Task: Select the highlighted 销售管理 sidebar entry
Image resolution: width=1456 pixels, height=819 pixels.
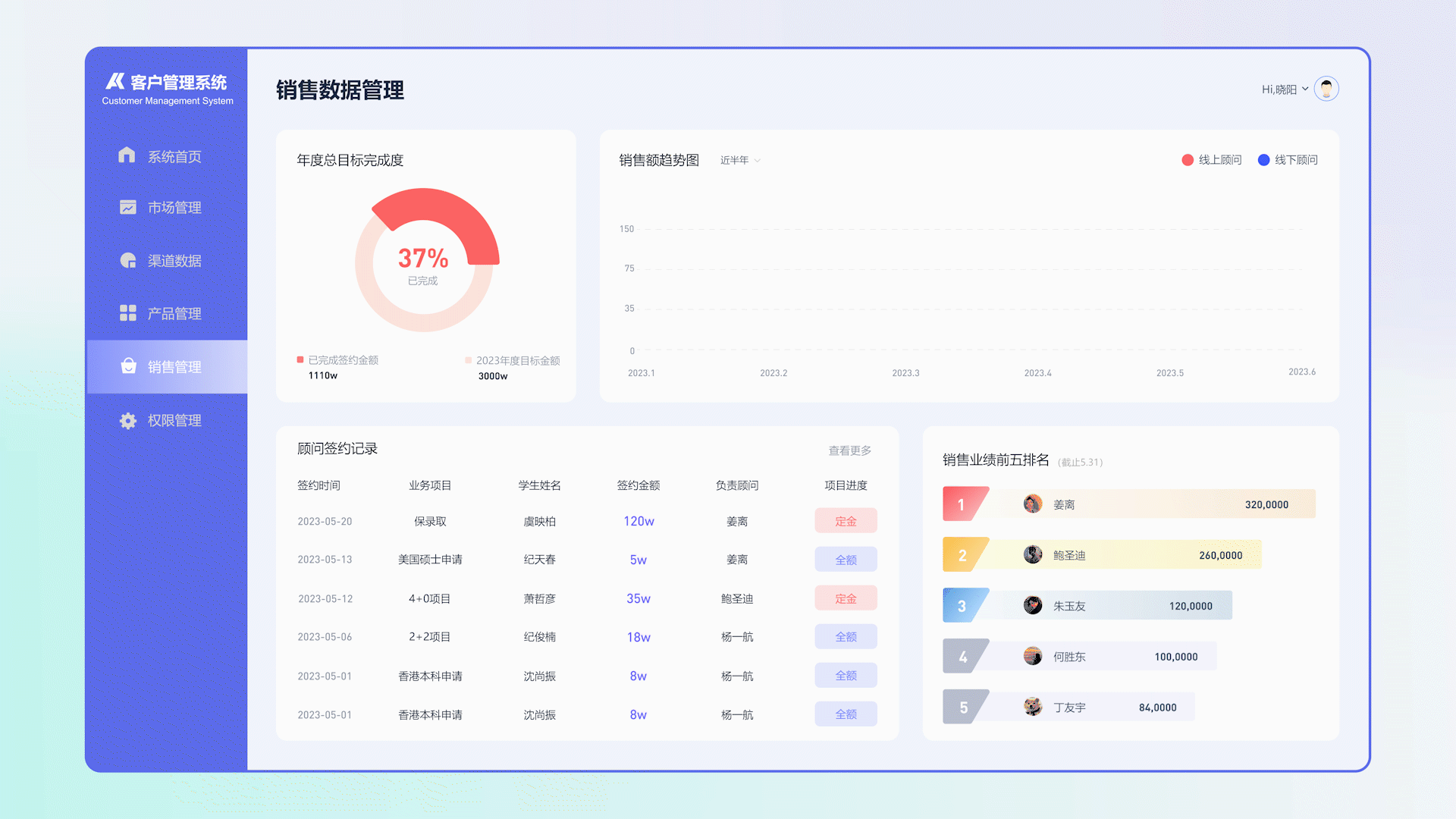Action: [167, 366]
